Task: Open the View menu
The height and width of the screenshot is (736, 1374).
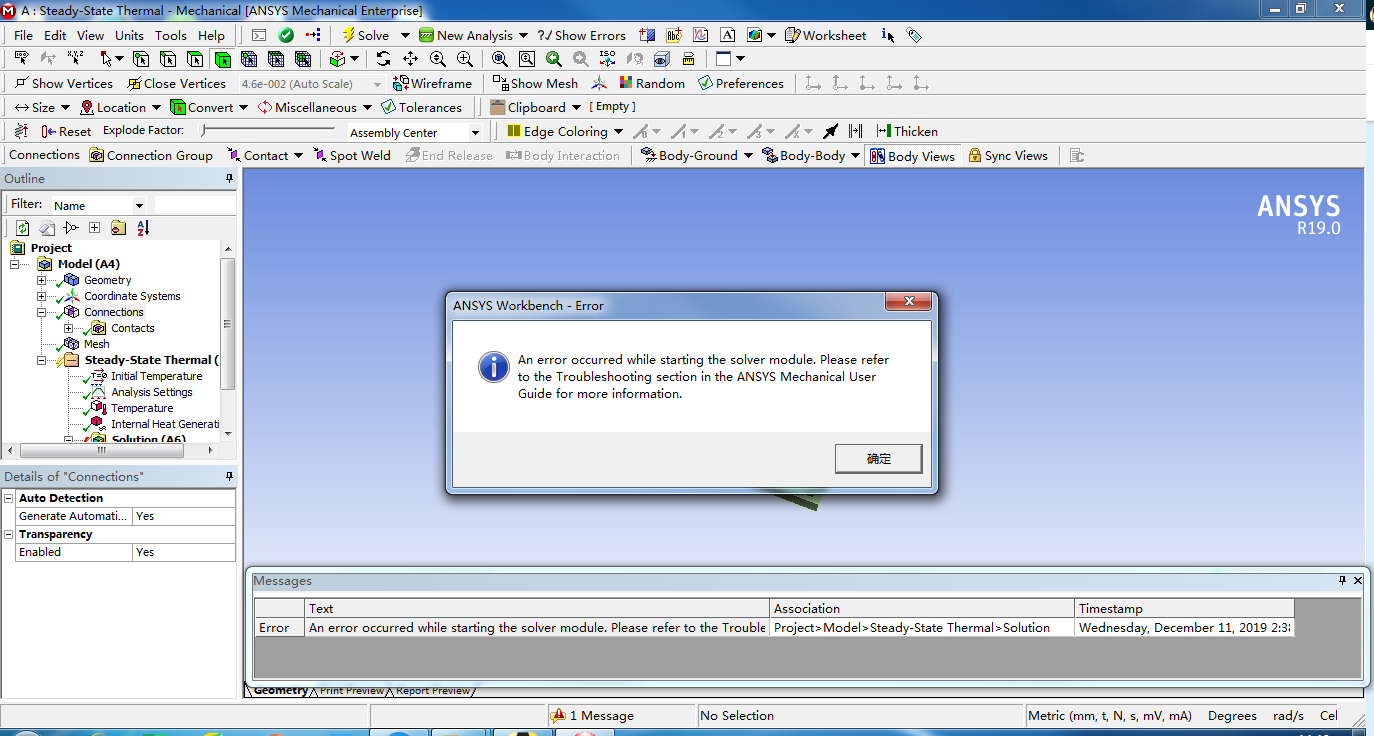Action: pos(90,35)
